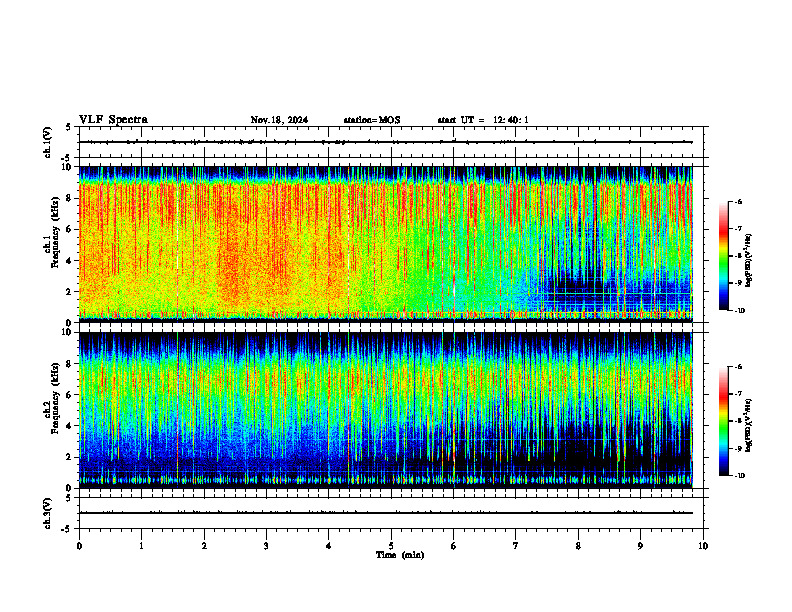
Task: Click the "-5" tick on ch.3(V) axis
Action: point(67,529)
